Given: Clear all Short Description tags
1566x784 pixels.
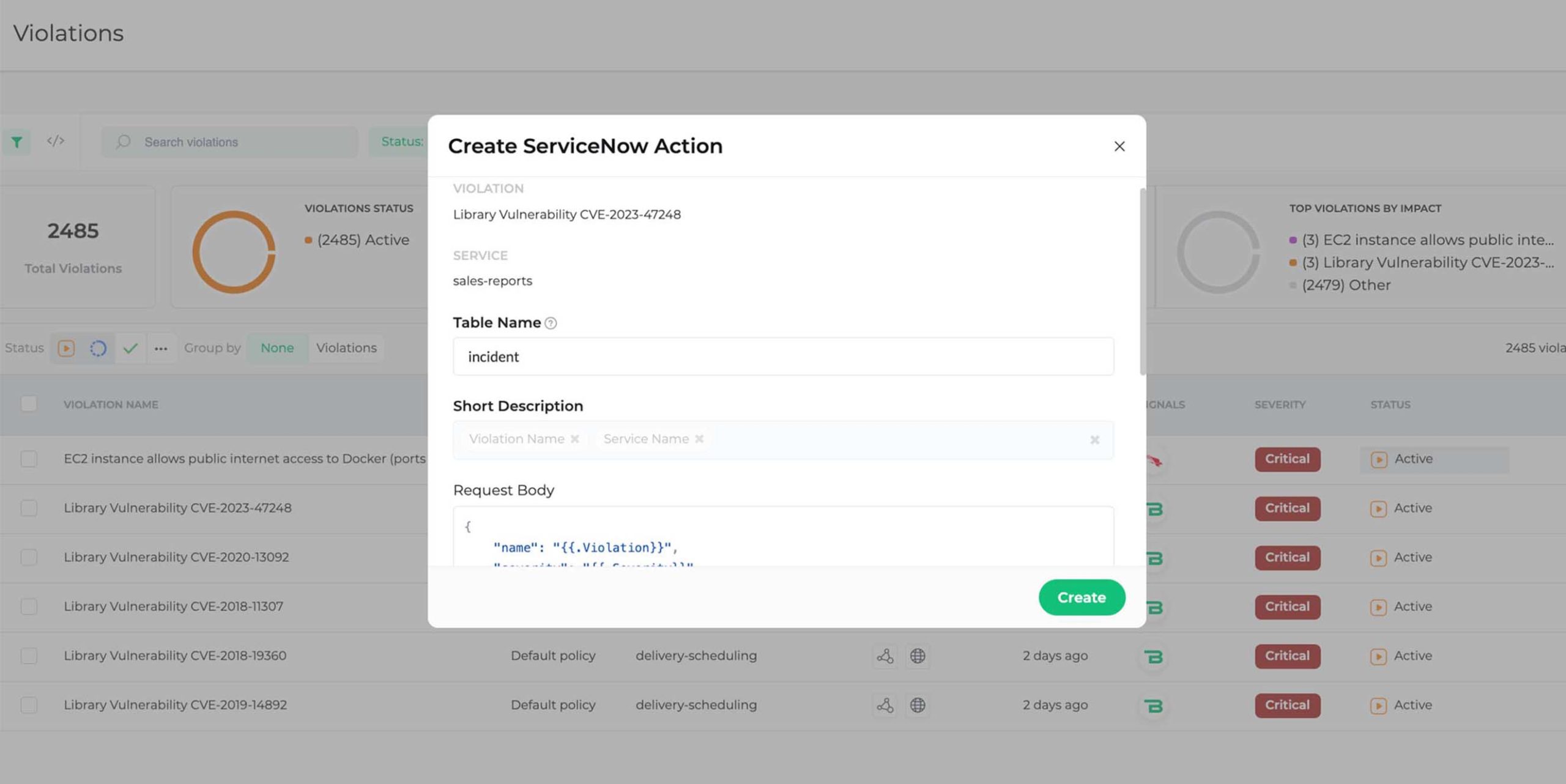Looking at the screenshot, I should click(1094, 440).
